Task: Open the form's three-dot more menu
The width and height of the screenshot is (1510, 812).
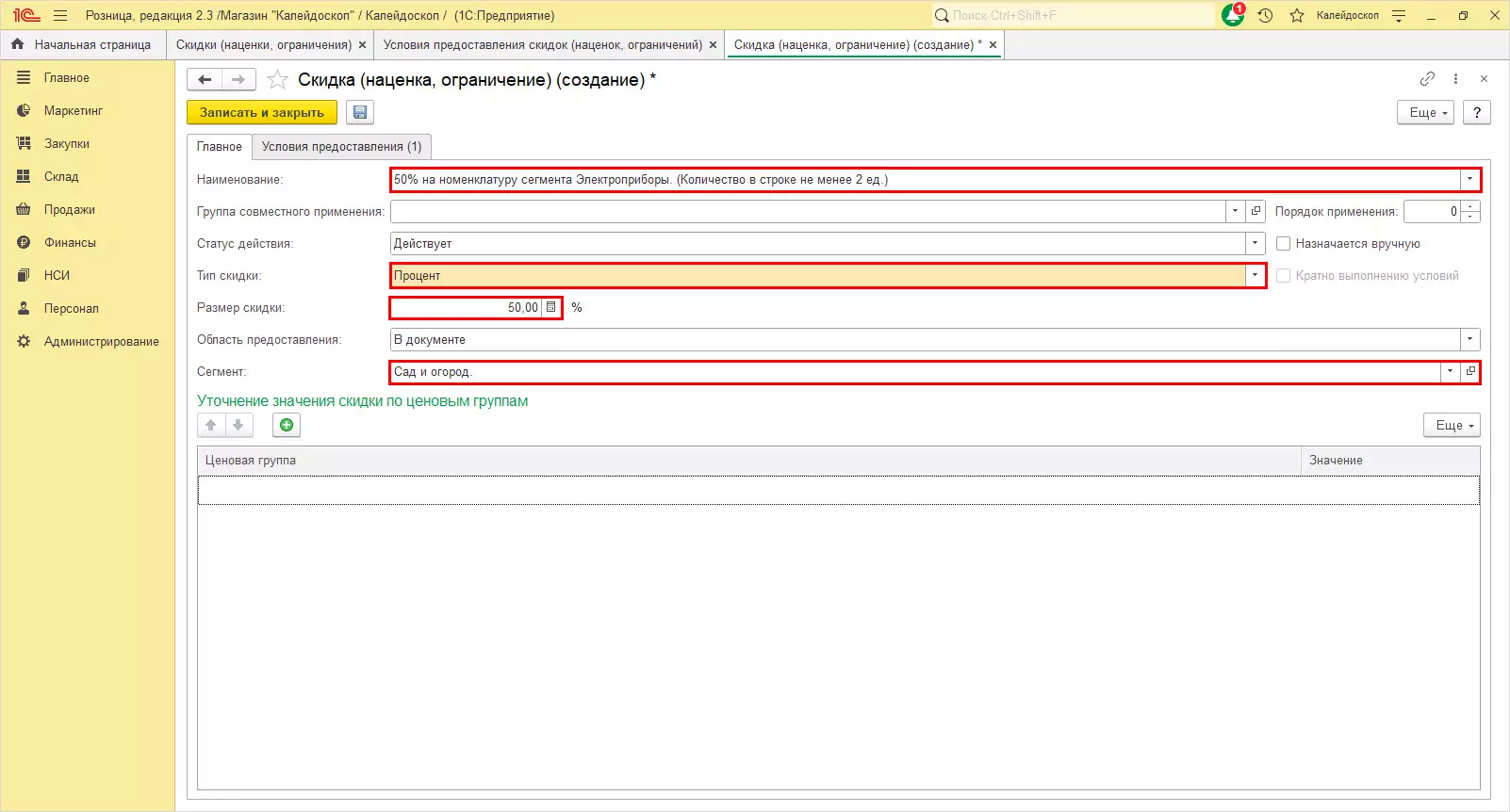Action: 1456,79
